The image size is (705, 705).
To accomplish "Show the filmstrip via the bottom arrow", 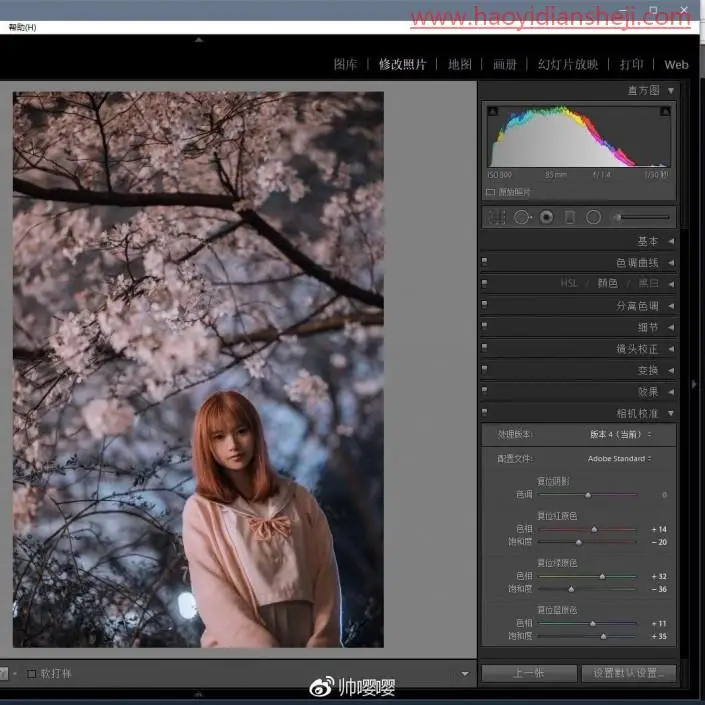I will pos(199,695).
